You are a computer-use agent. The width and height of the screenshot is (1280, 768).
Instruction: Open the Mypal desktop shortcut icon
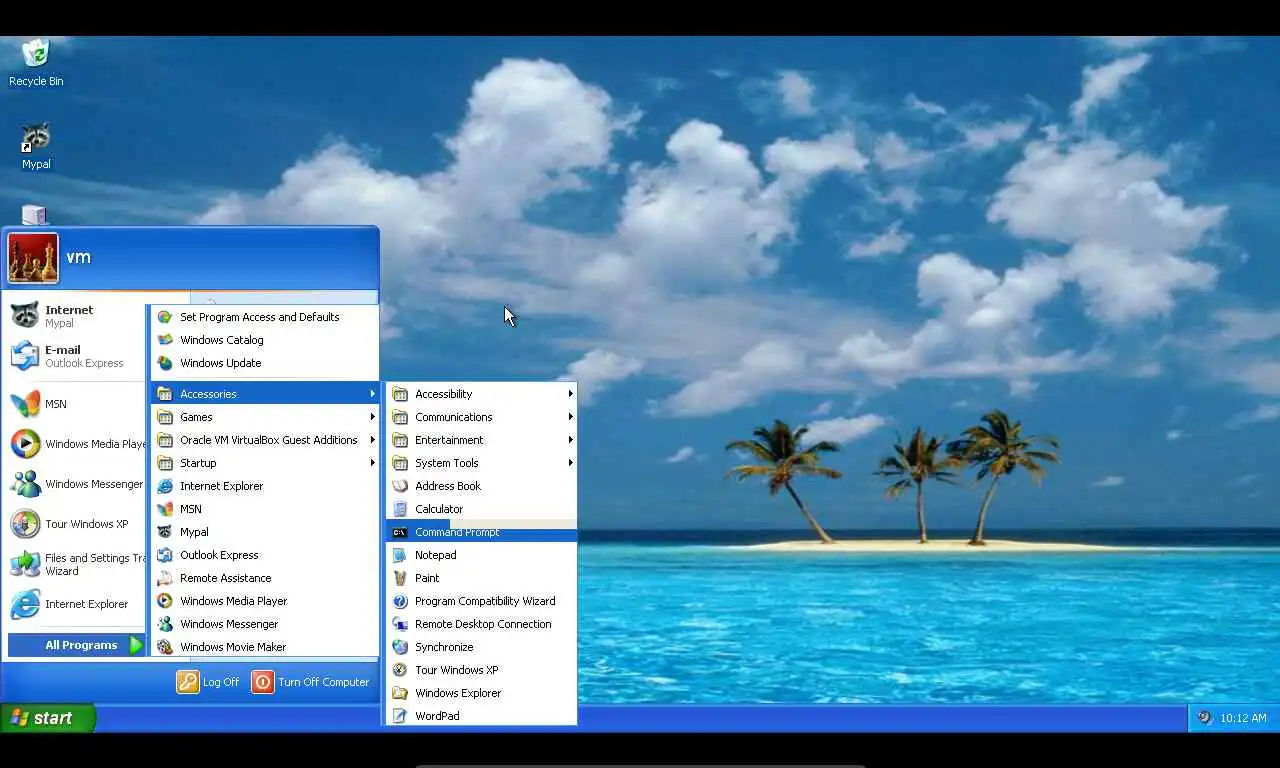coord(36,137)
